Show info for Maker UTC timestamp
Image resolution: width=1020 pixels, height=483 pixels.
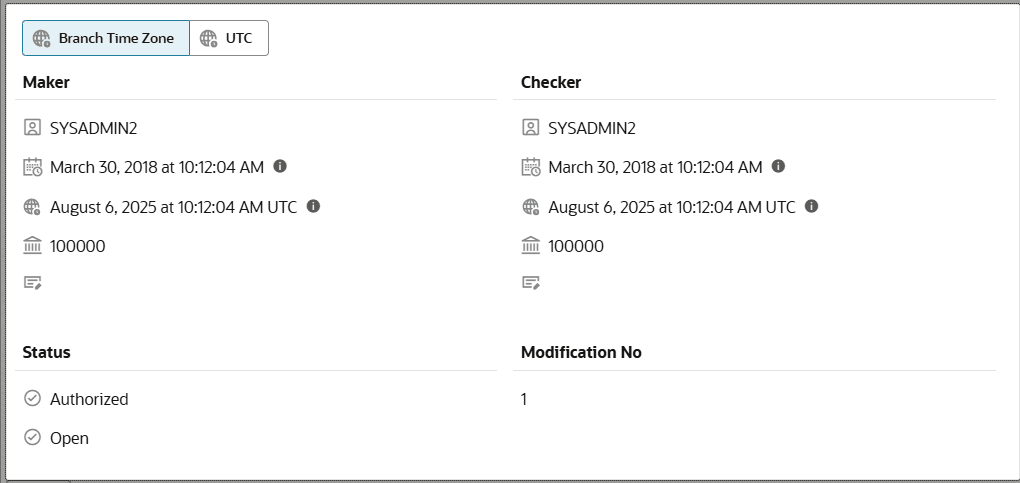[x=313, y=206]
